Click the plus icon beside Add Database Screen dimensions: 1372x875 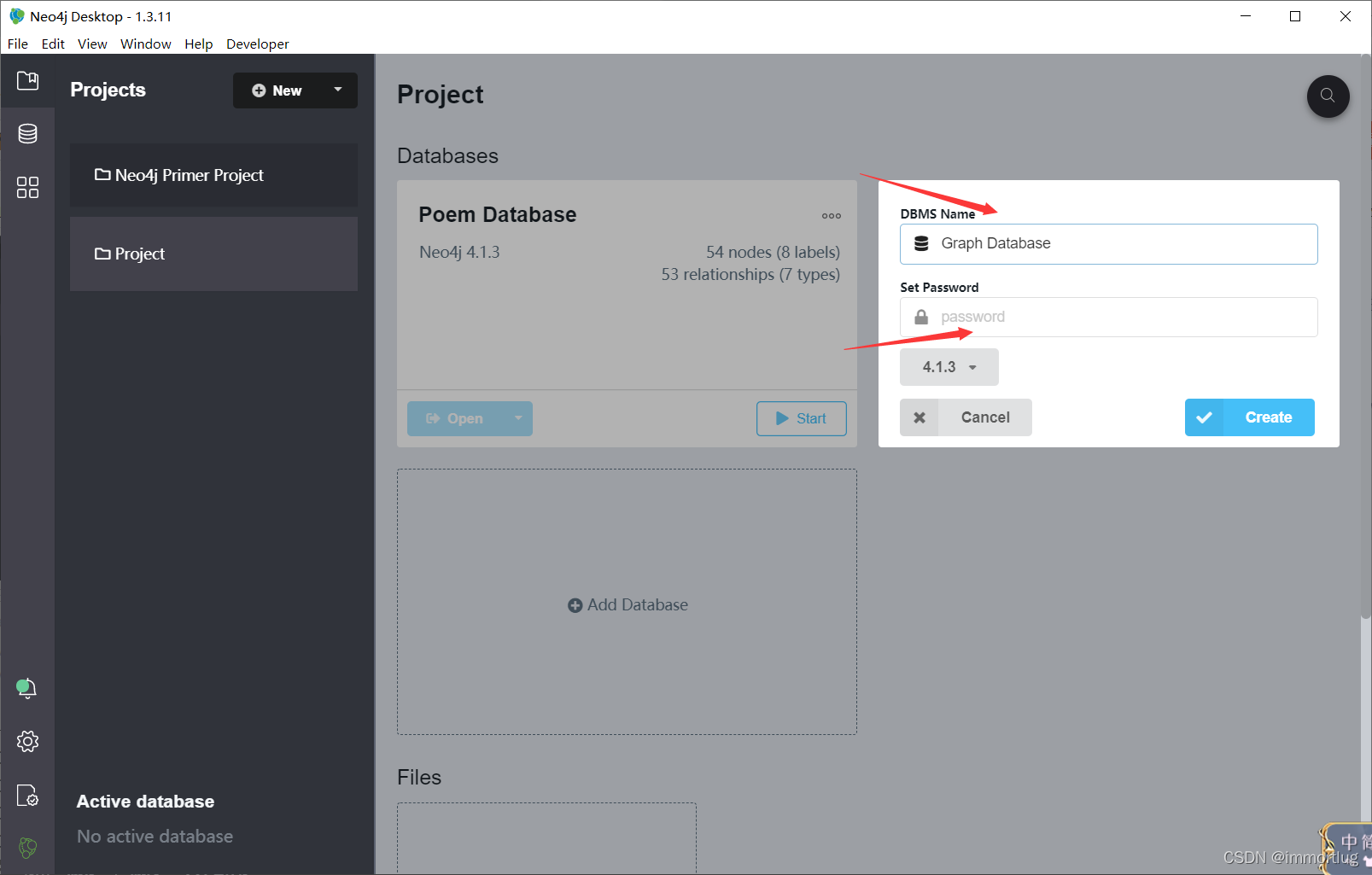click(x=575, y=605)
